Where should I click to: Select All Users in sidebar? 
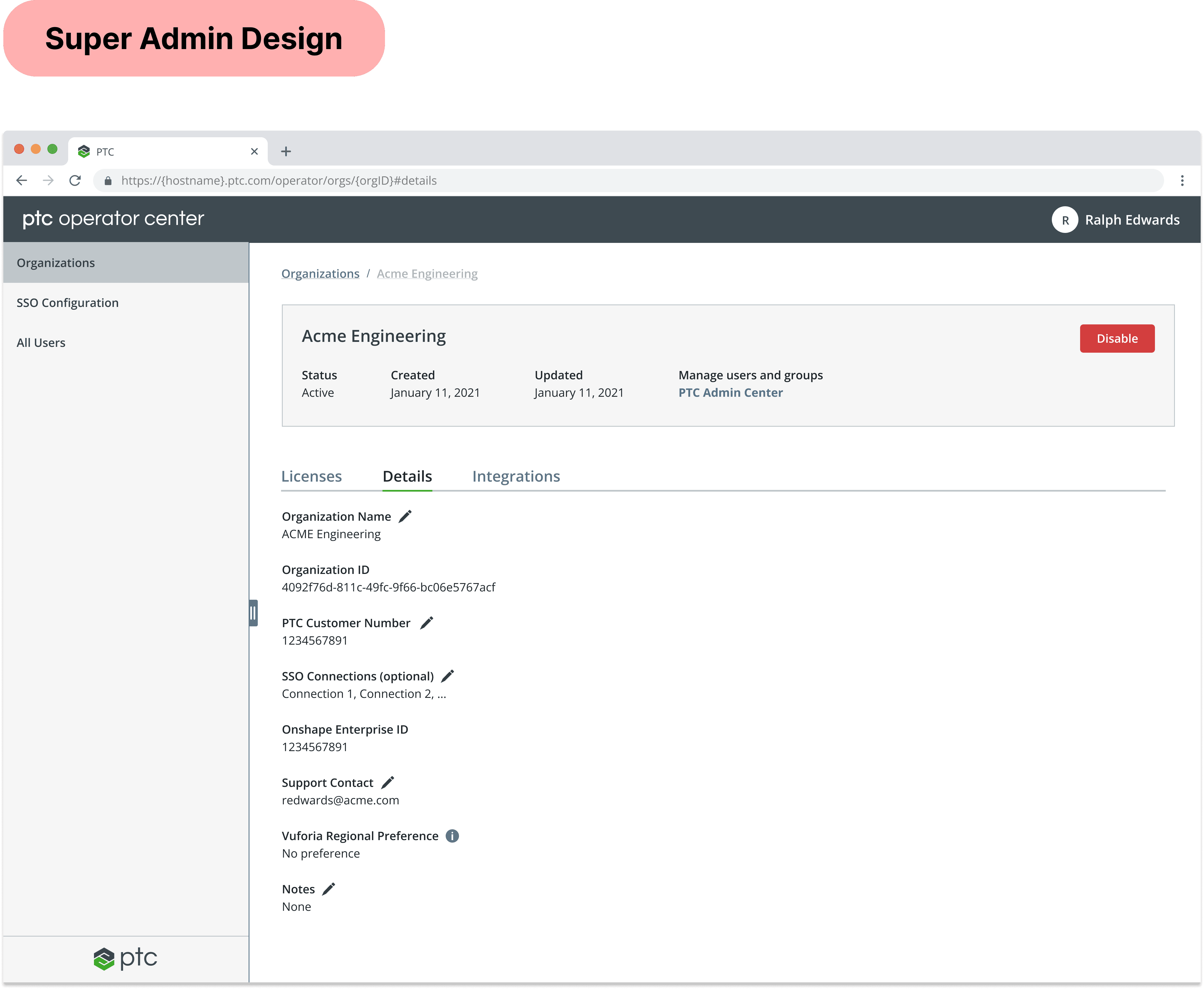pyautogui.click(x=41, y=343)
